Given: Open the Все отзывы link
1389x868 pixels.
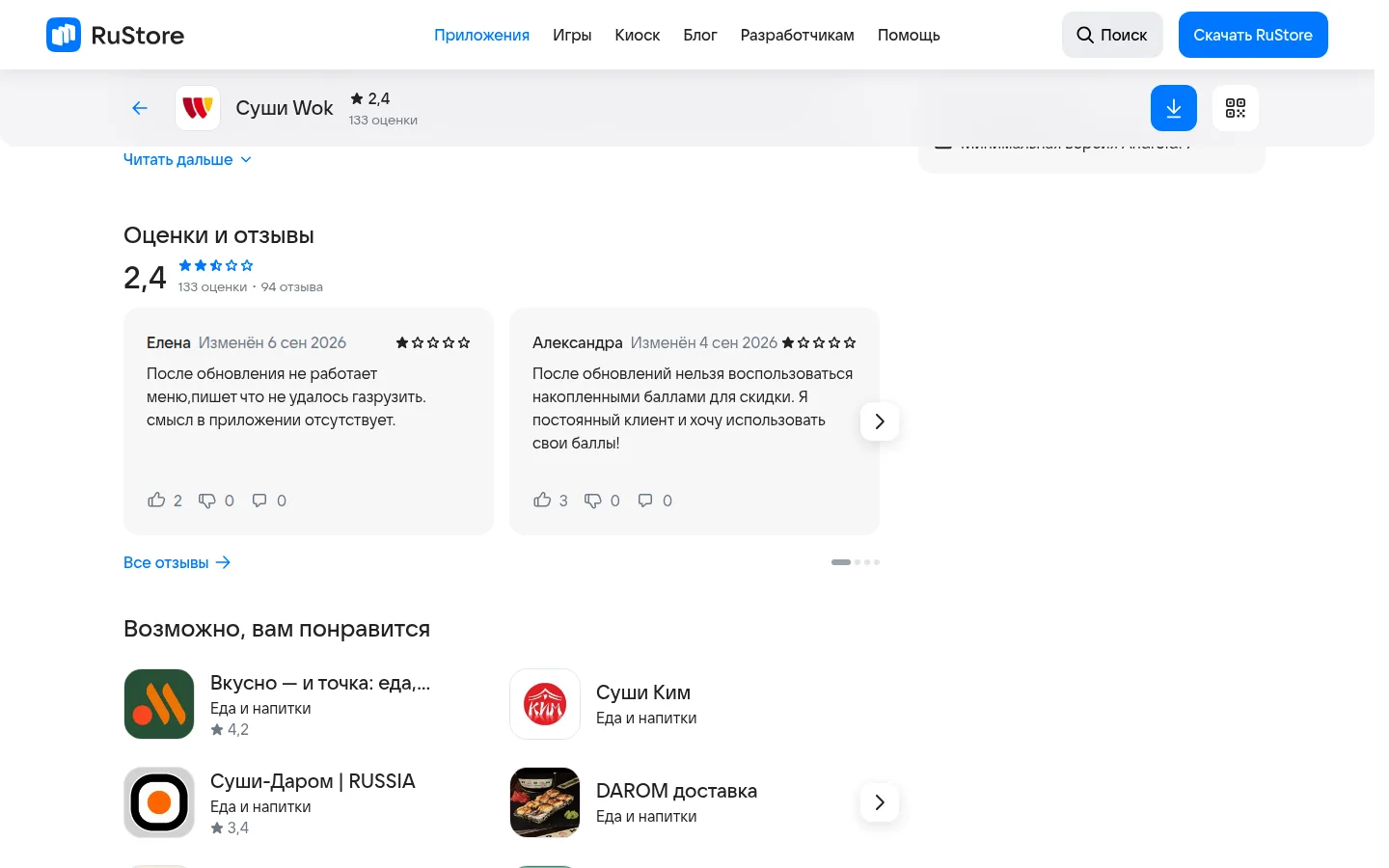Looking at the screenshot, I should (177, 562).
